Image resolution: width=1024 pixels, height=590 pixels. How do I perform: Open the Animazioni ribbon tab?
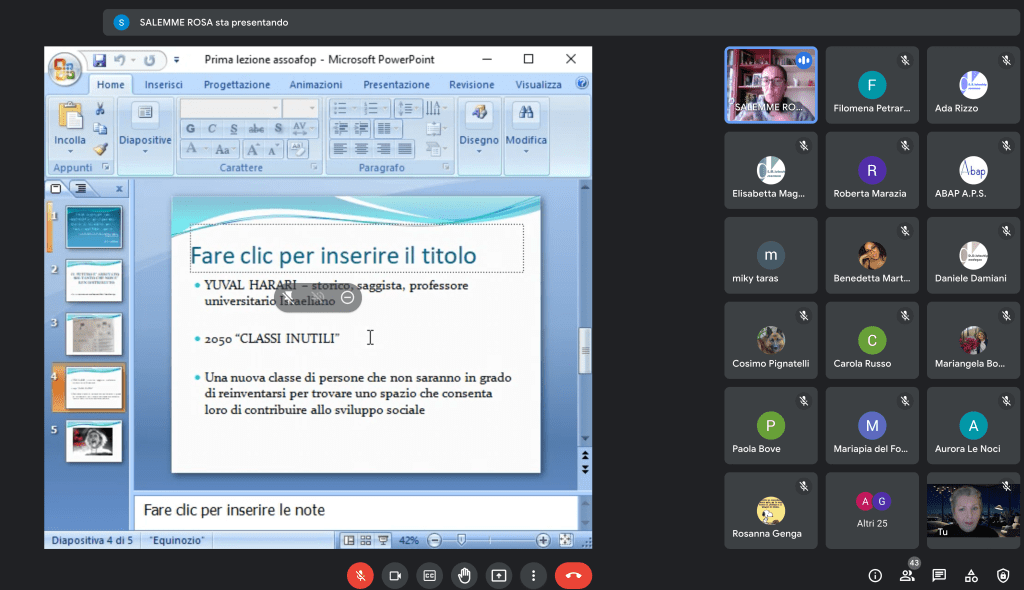[x=316, y=85]
